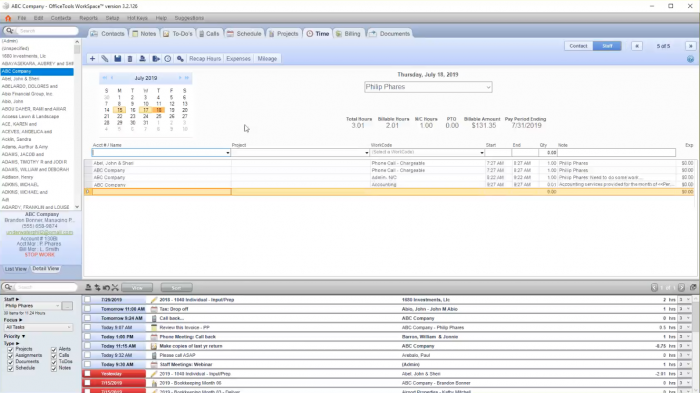Toggle the Notes type checkbox
Screen dimensions: 700x393
54,368
